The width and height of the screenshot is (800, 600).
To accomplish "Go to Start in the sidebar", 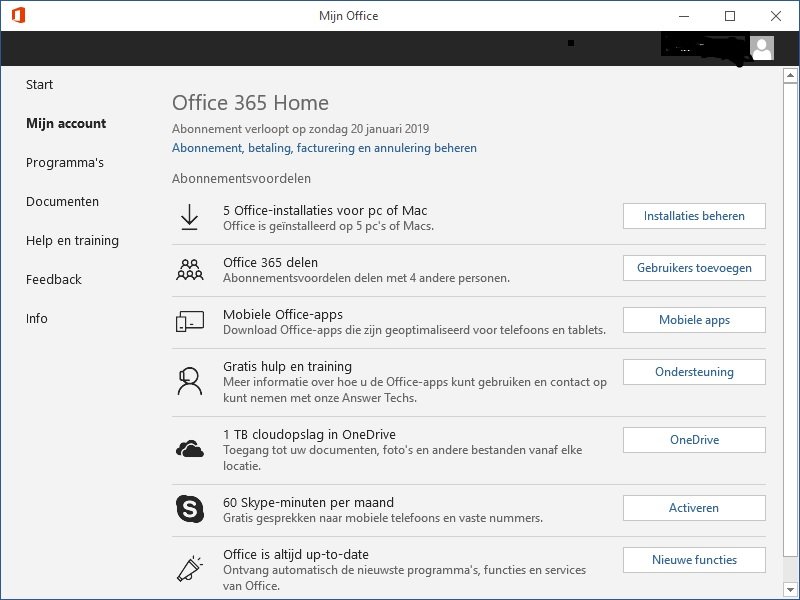I will 39,85.
